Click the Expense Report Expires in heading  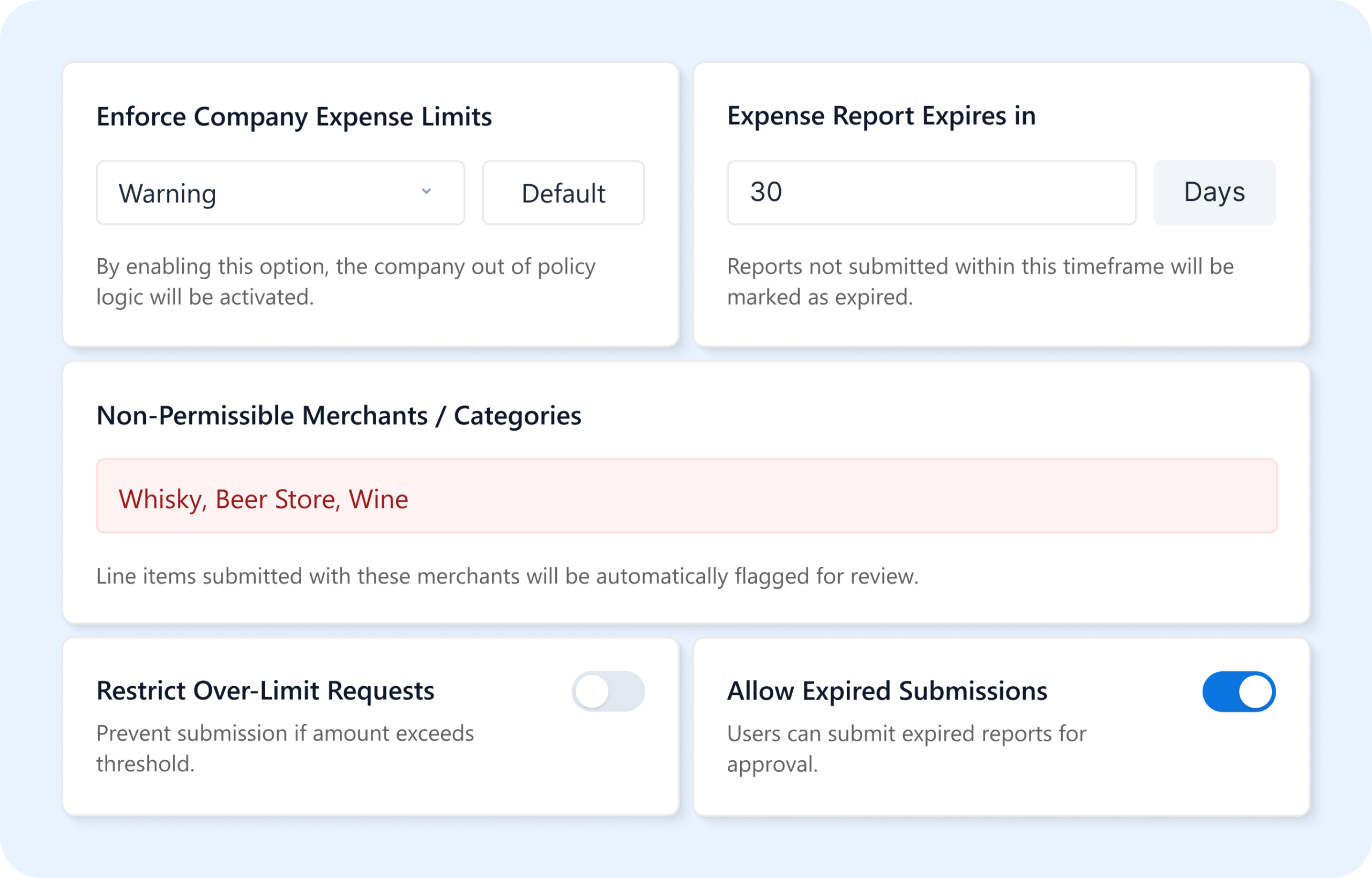881,116
